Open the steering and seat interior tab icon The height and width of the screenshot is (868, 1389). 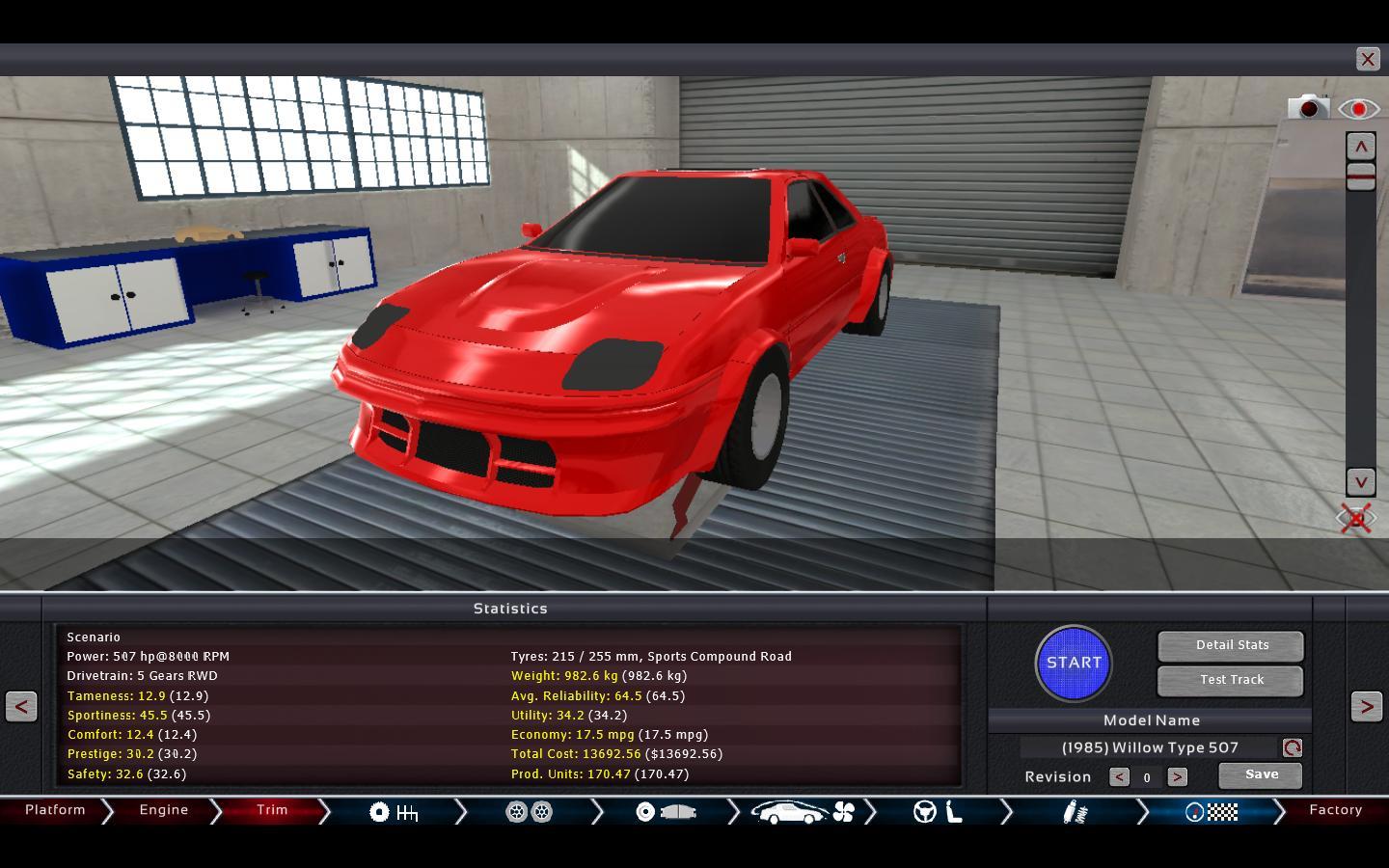click(x=938, y=812)
